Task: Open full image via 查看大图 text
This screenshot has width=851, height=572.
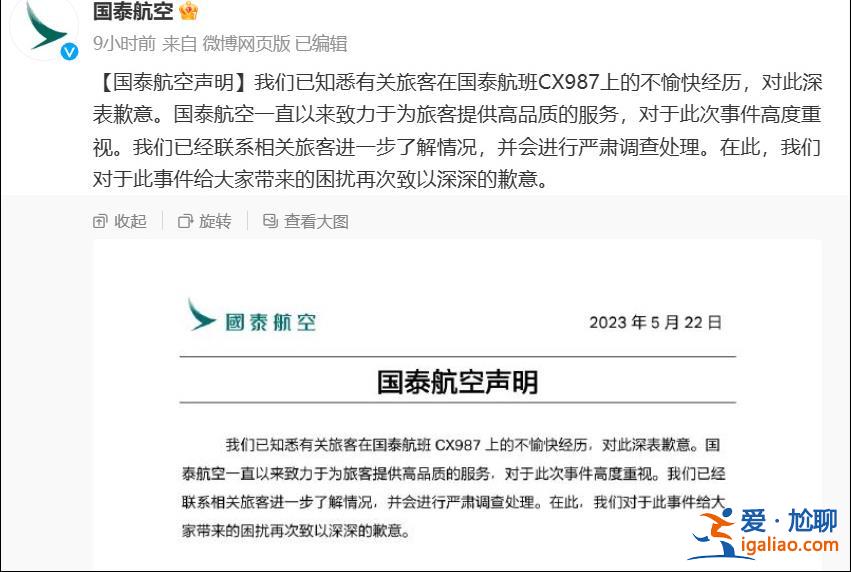Action: pos(316,221)
